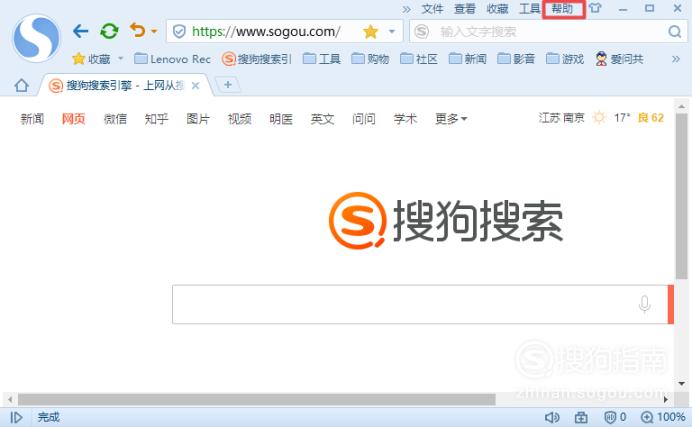
Task: Click the orange undo restore icon
Action: (138, 30)
